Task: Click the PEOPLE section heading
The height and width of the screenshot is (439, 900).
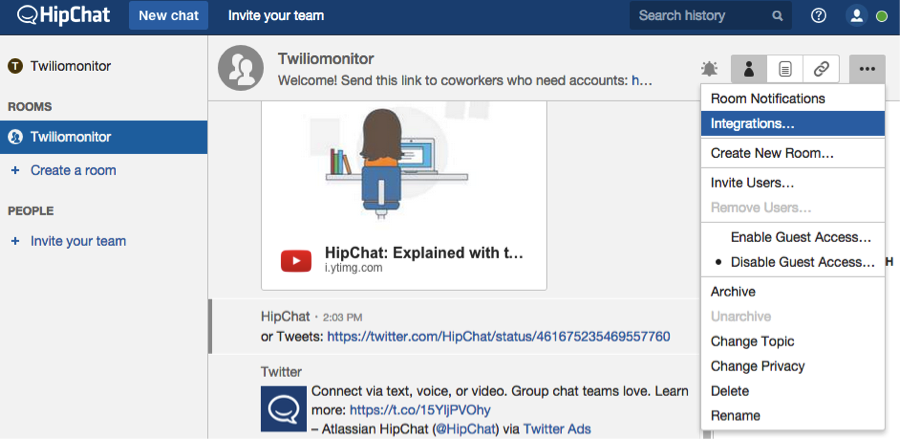Action: click(30, 211)
